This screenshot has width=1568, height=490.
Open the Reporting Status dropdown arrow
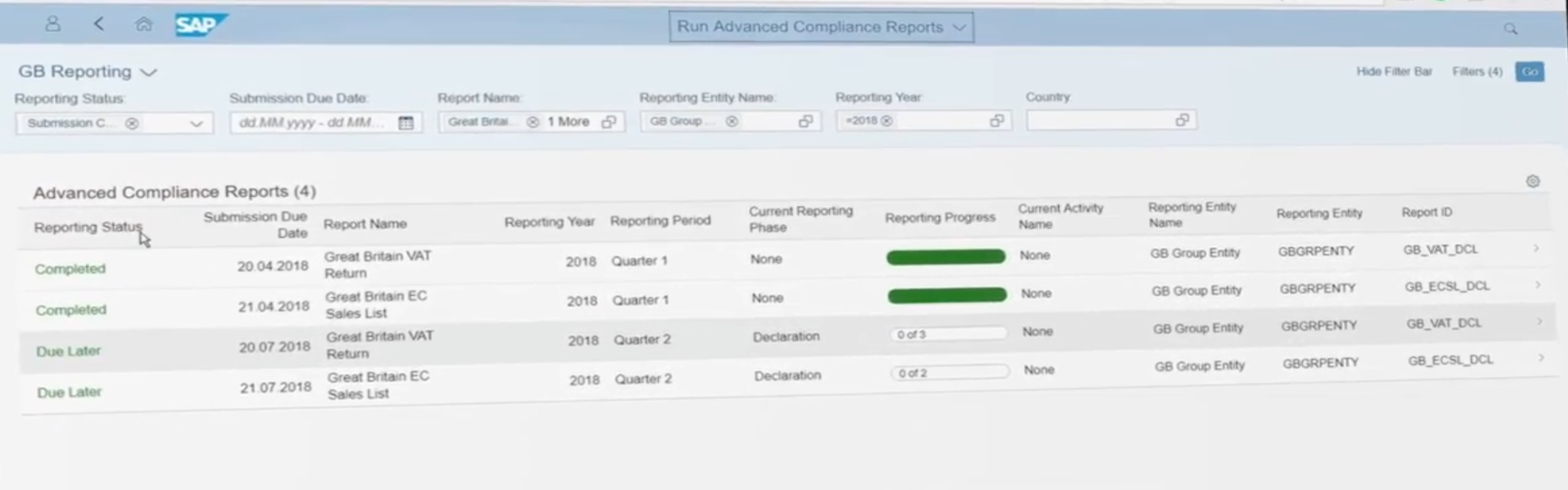[x=196, y=123]
